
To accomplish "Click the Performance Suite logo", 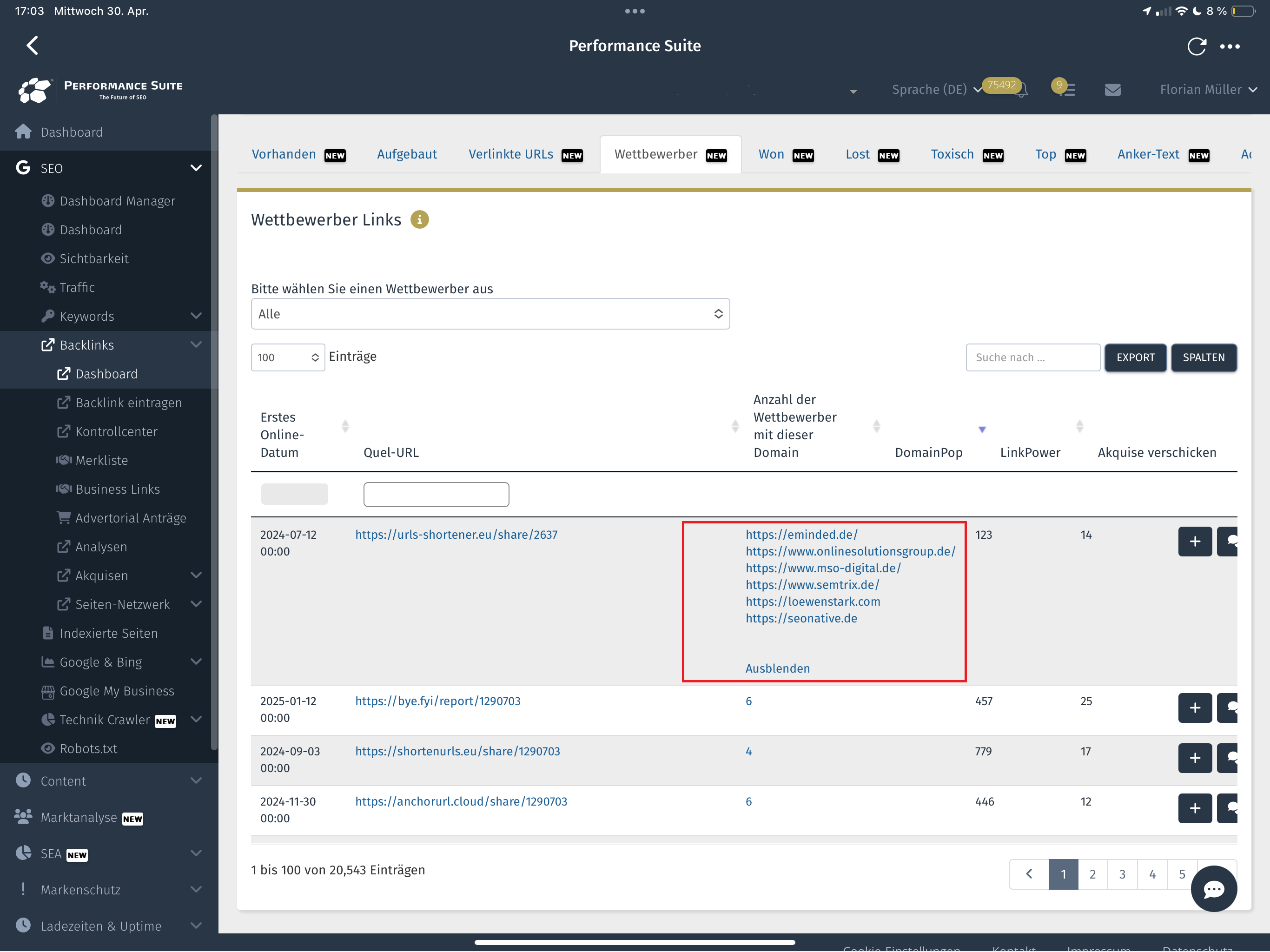I will (x=100, y=90).
